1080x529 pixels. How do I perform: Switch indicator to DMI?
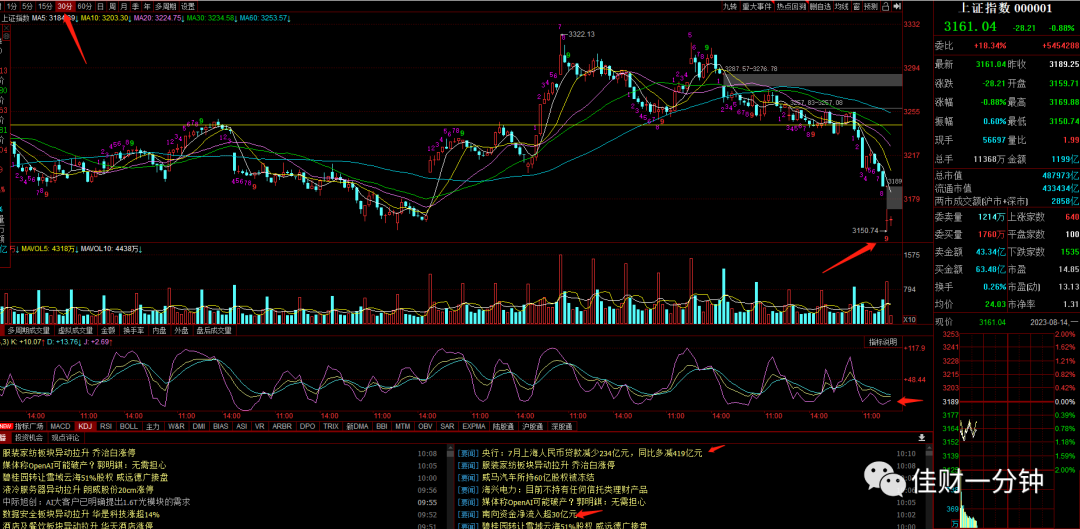tap(199, 426)
